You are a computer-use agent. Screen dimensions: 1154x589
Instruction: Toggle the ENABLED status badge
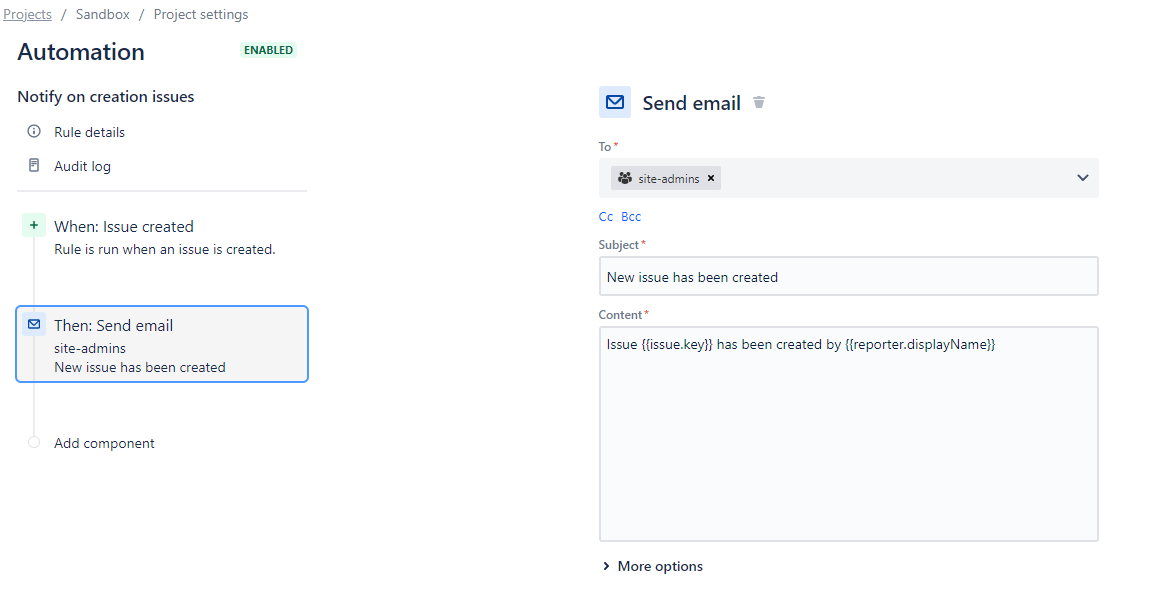(267, 49)
